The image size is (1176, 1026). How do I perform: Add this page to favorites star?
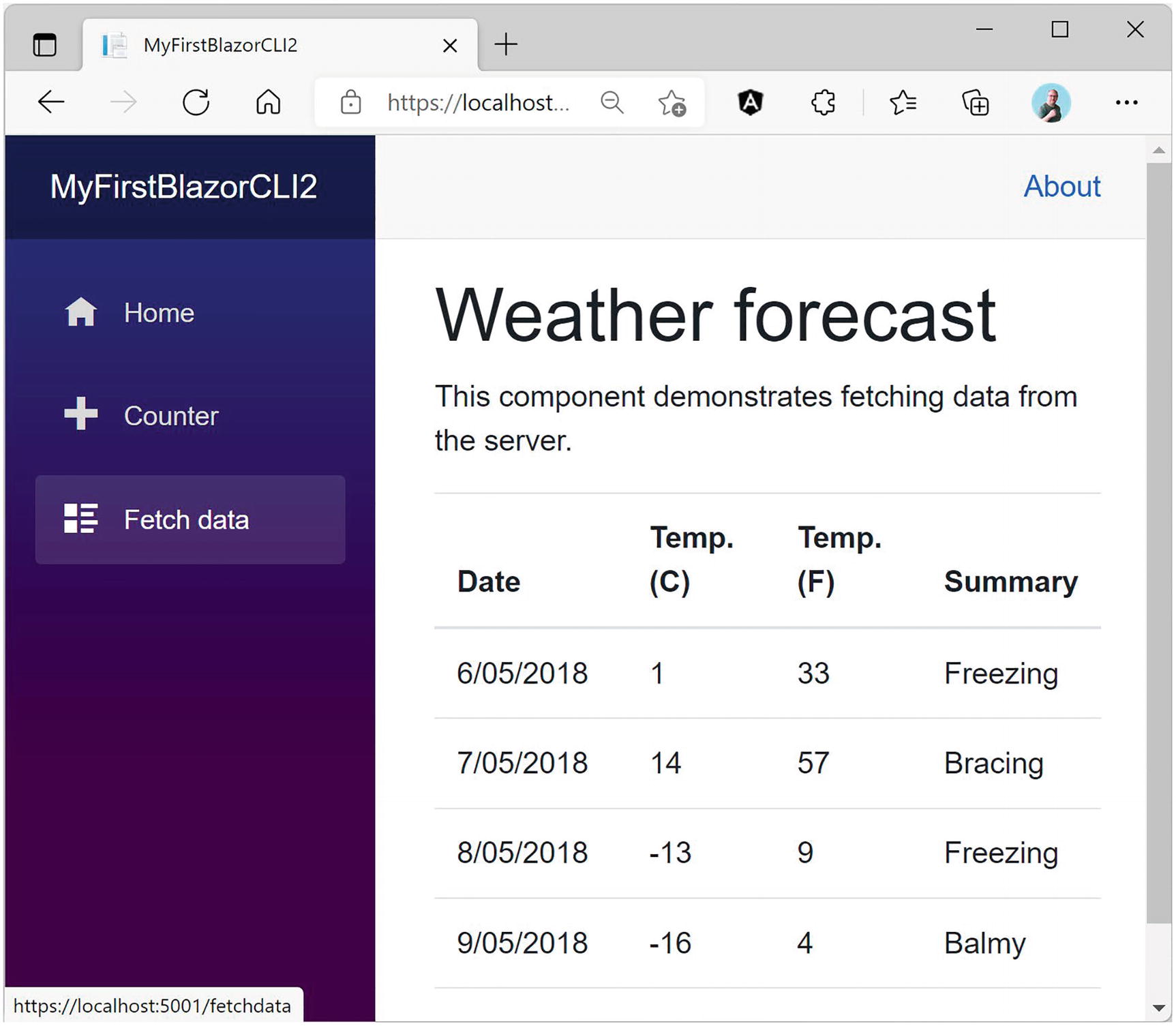pyautogui.click(x=672, y=103)
